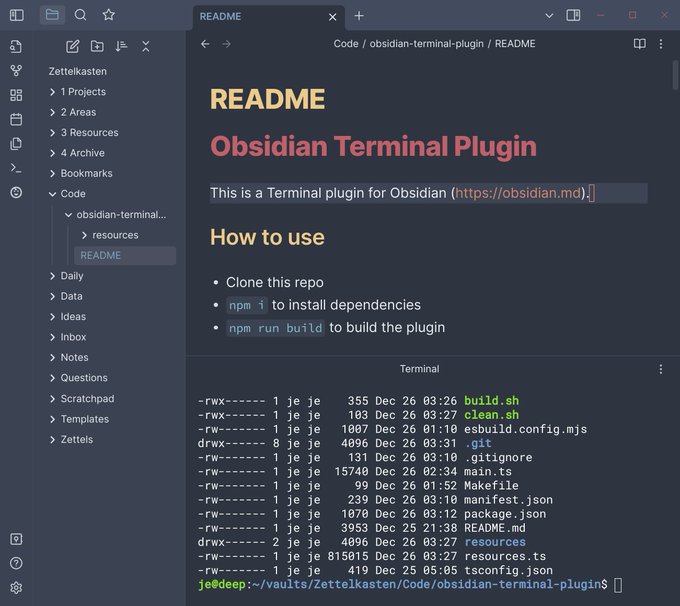Image resolution: width=680 pixels, height=606 pixels.
Task: Open daily note calendar icon
Action: pos(16,119)
